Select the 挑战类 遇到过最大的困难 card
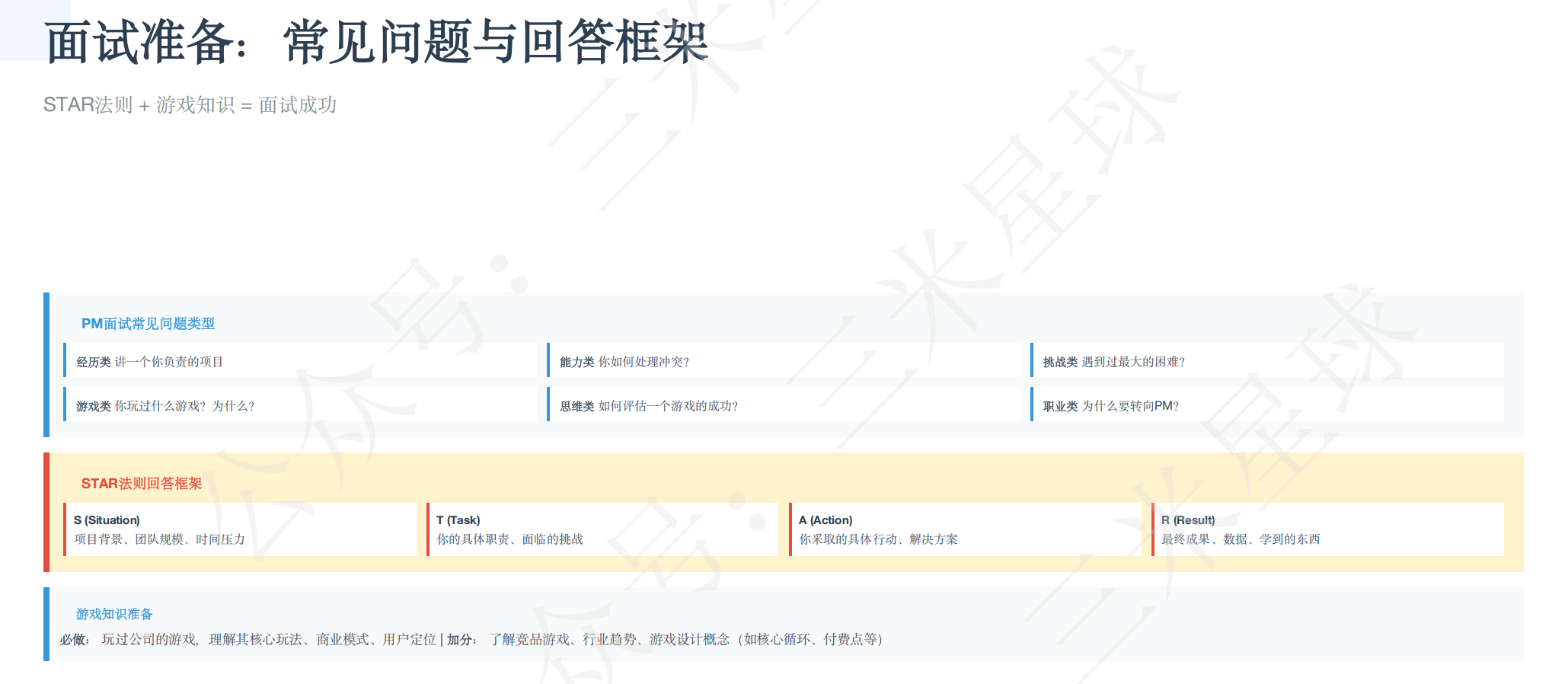Screen dimensions: 1568x684 1266,361
